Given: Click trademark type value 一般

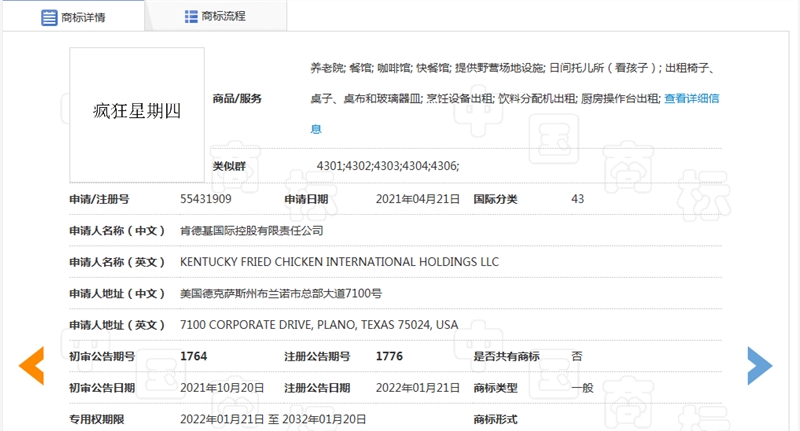Looking at the screenshot, I should click(582, 388).
